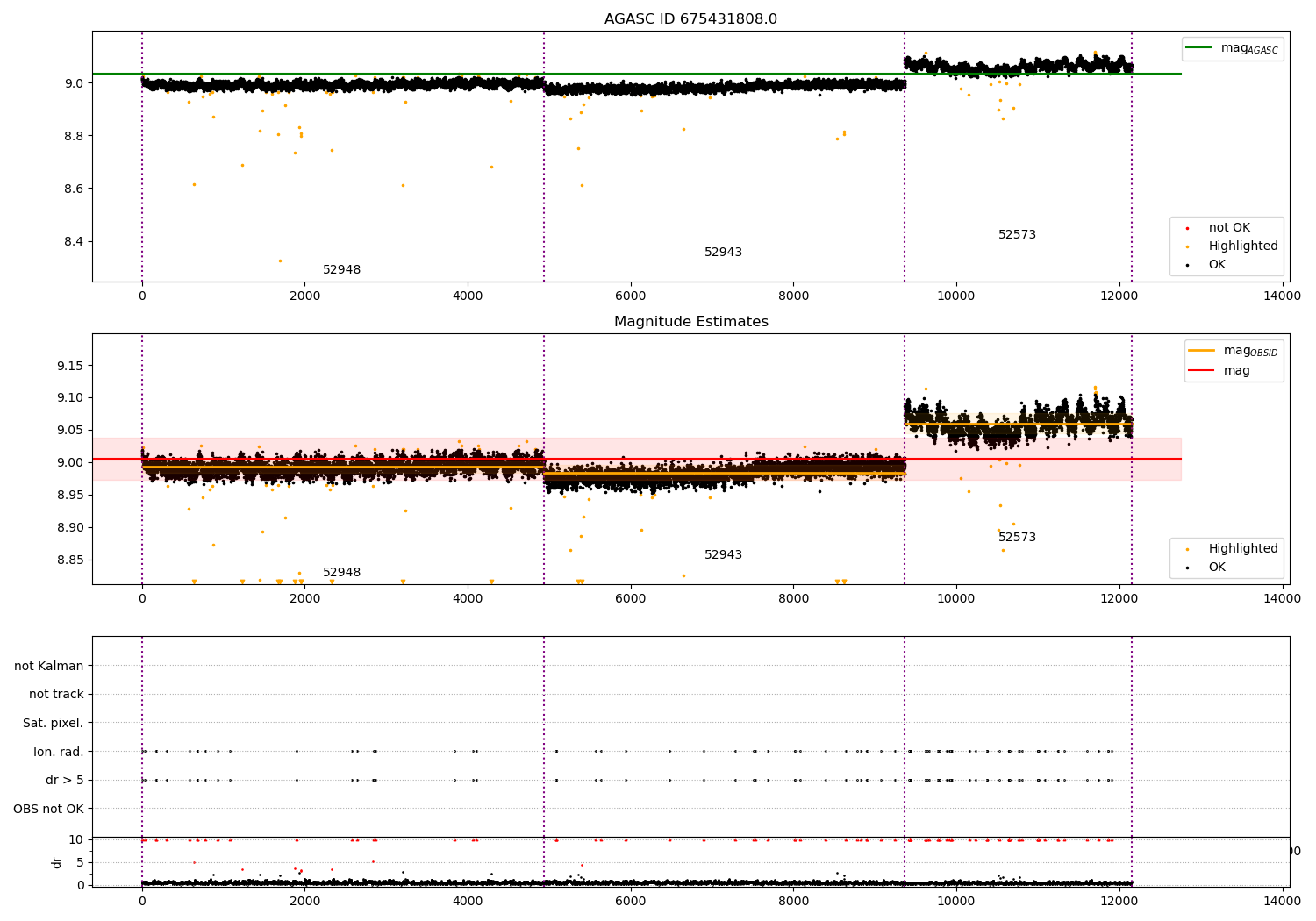This screenshot has height=921, width=1316.
Task: Click the 14000 x-tick under the middle plot
Action: (1282, 599)
